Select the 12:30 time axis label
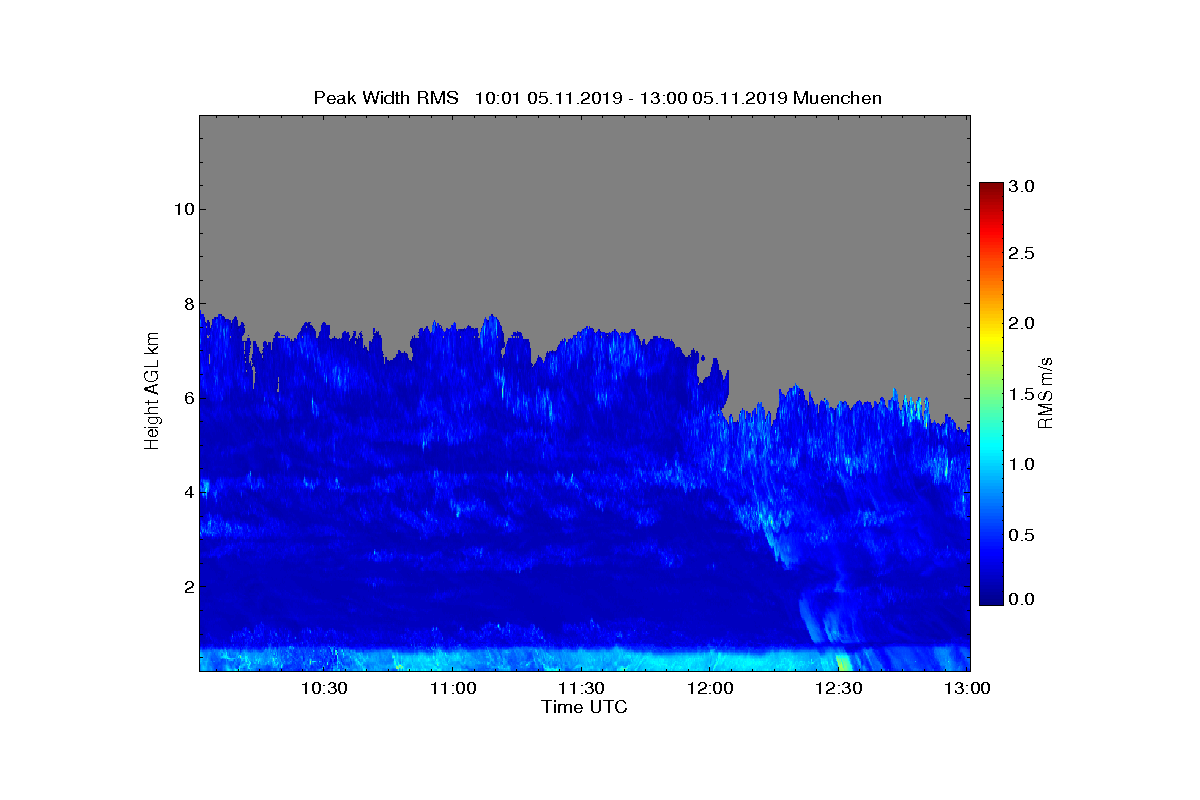 (x=838, y=688)
